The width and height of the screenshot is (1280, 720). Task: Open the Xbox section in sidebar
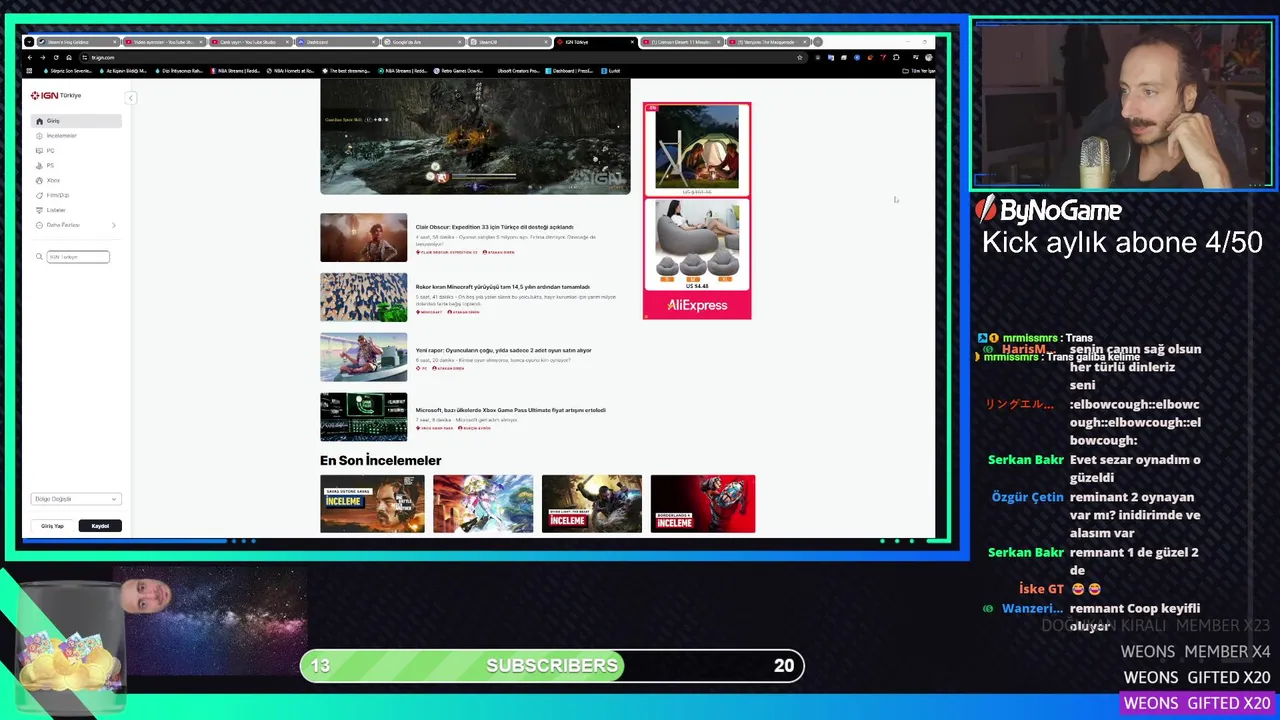77,181
